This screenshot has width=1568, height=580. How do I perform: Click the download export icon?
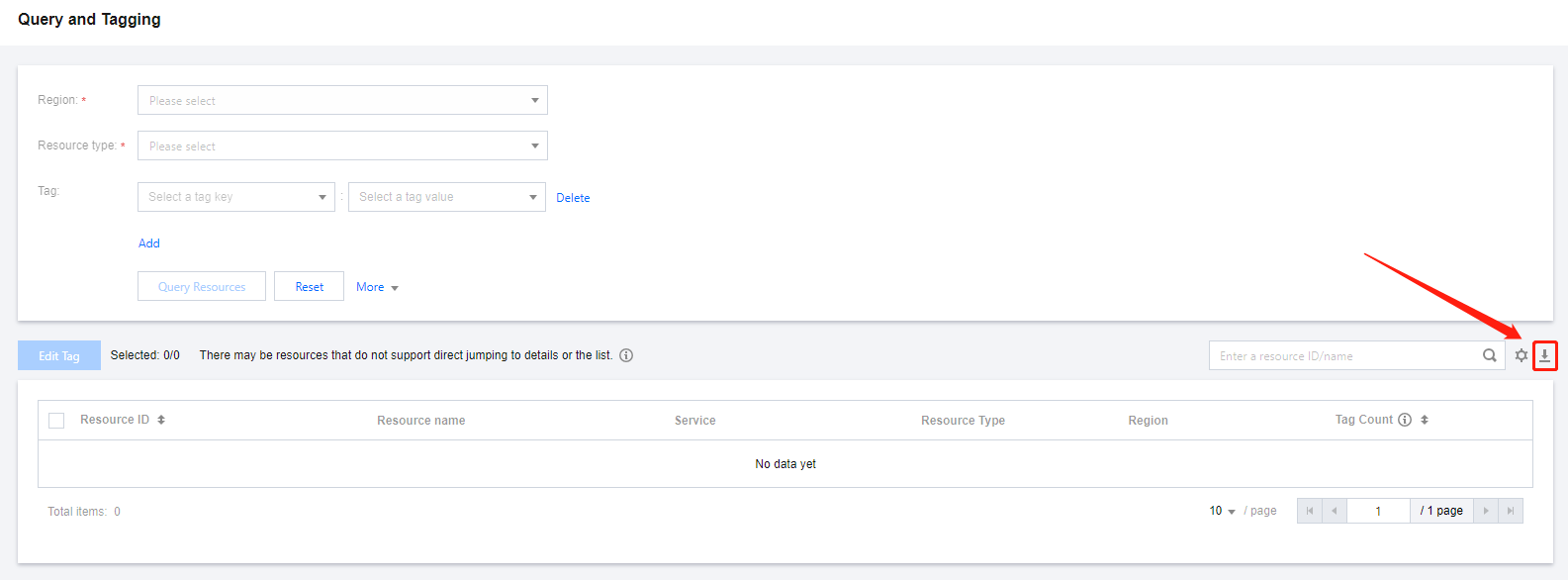pos(1544,355)
